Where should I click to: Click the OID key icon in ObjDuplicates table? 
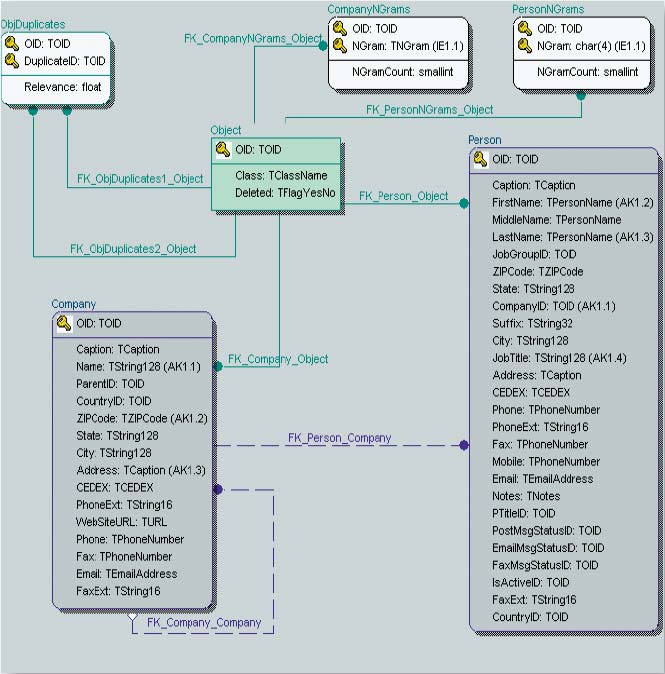(x=13, y=44)
